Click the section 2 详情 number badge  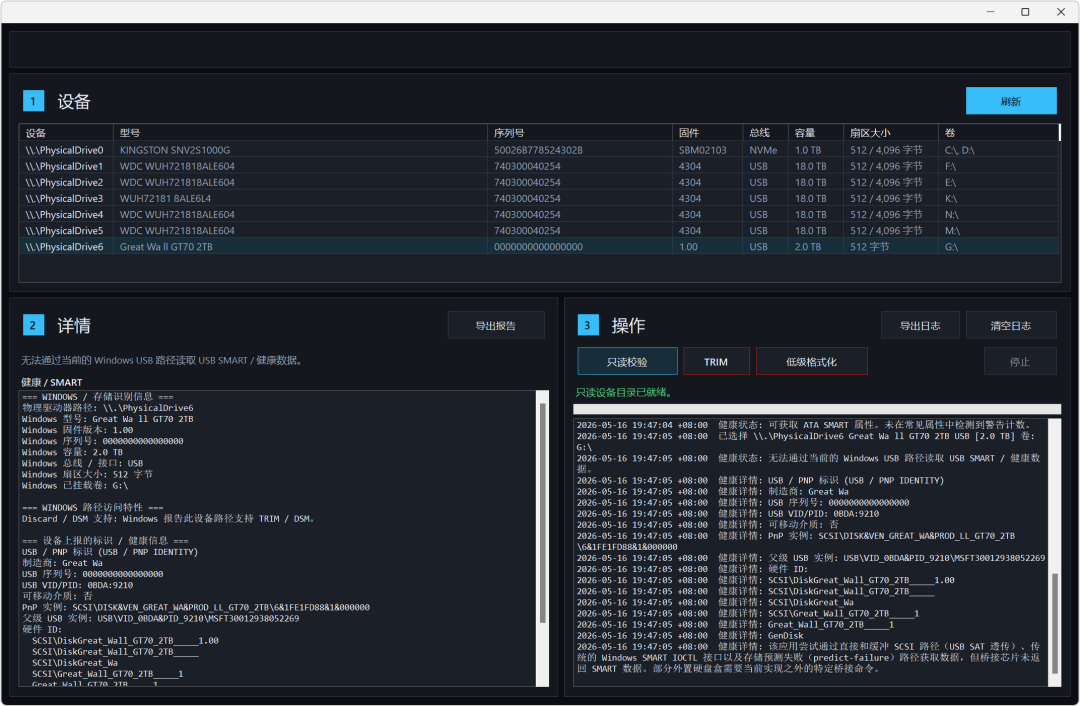coord(33,325)
